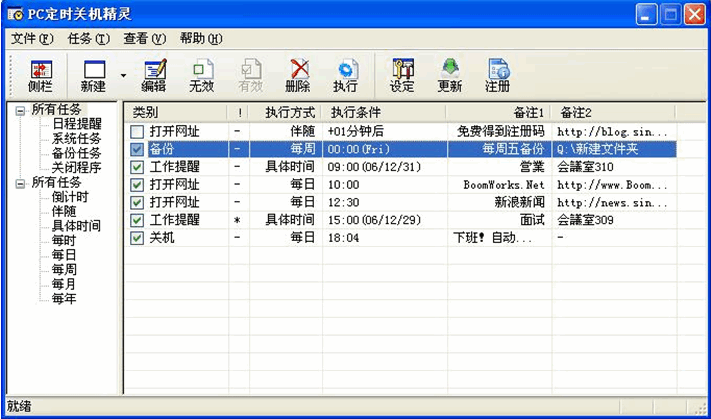This screenshot has height=419, width=711.
Task: Click the http://news.sin... cell
Action: (x=614, y=202)
